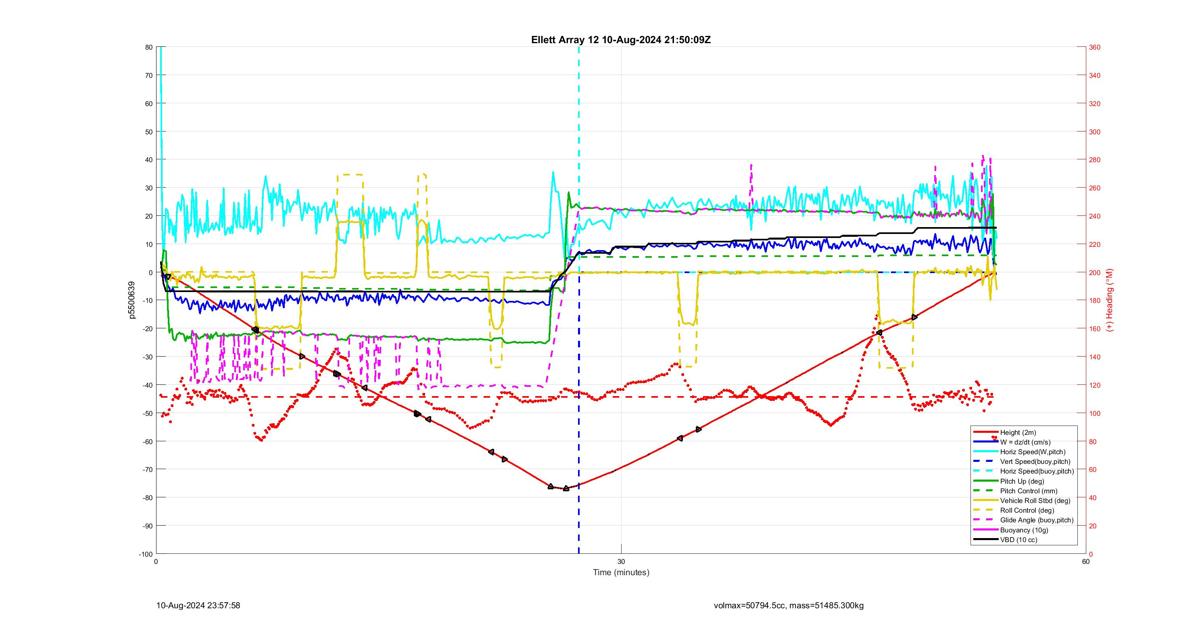1200x622 pixels.
Task: Click the '60' tick on the time axis
Action: coord(1085,560)
